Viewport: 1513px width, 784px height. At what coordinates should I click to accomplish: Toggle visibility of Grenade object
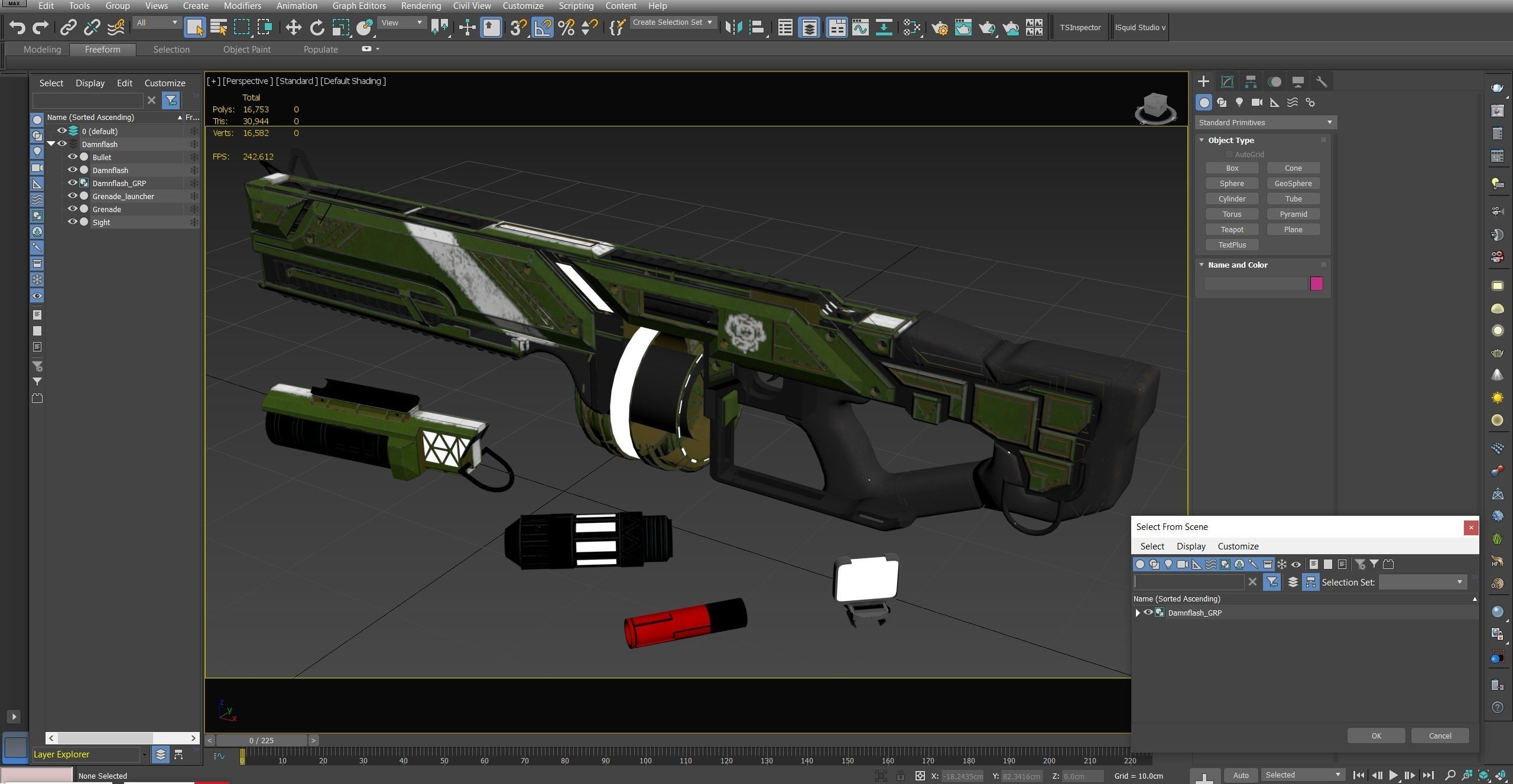(x=73, y=209)
